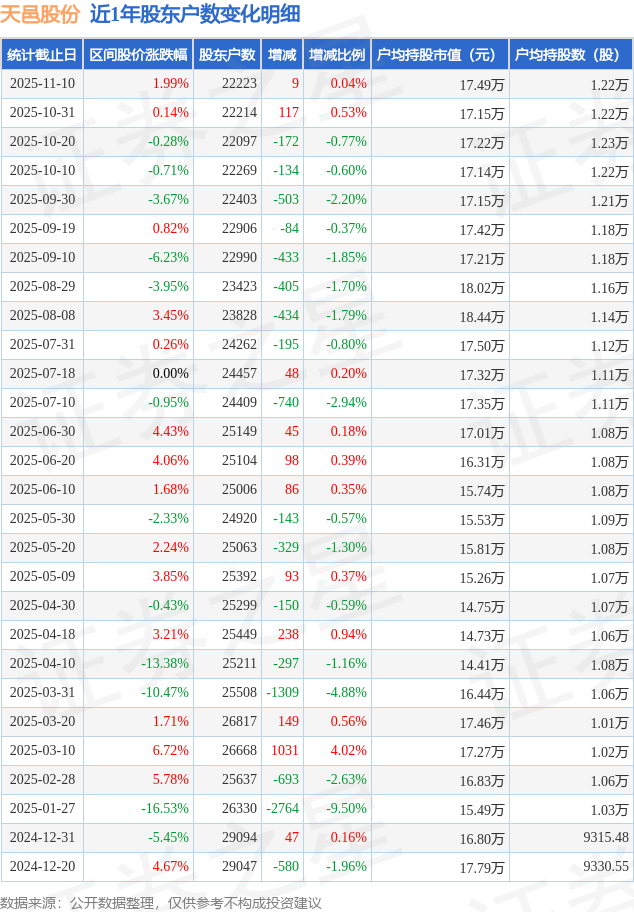
Task: Click the 天邑股份 stock name title
Action: coord(39,14)
